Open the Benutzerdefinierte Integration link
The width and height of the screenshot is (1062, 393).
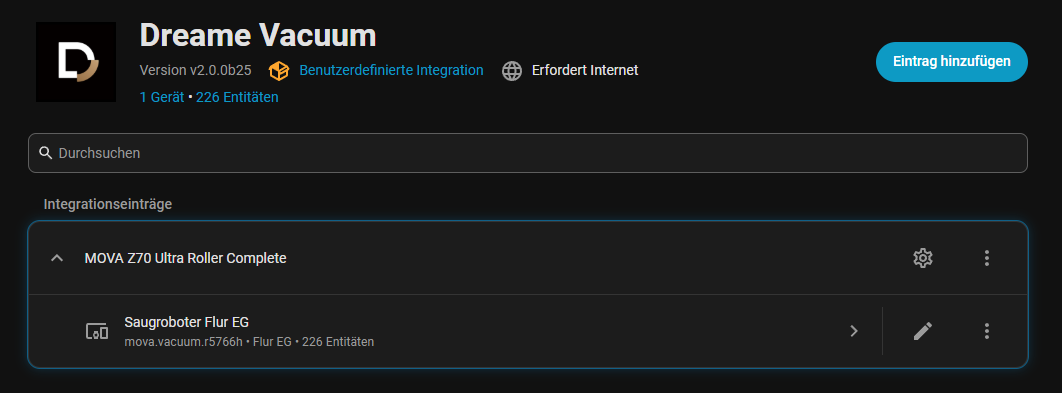point(391,70)
